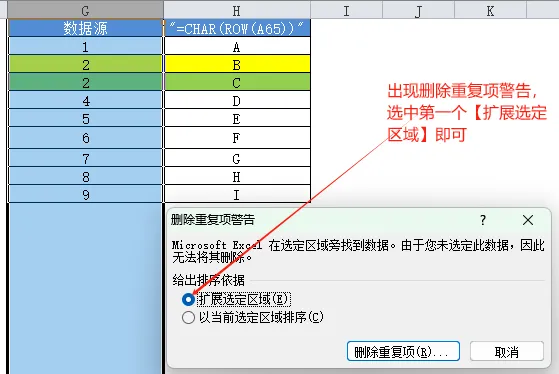Select the data cell with value 4
The width and height of the screenshot is (559, 374).
click(86, 100)
